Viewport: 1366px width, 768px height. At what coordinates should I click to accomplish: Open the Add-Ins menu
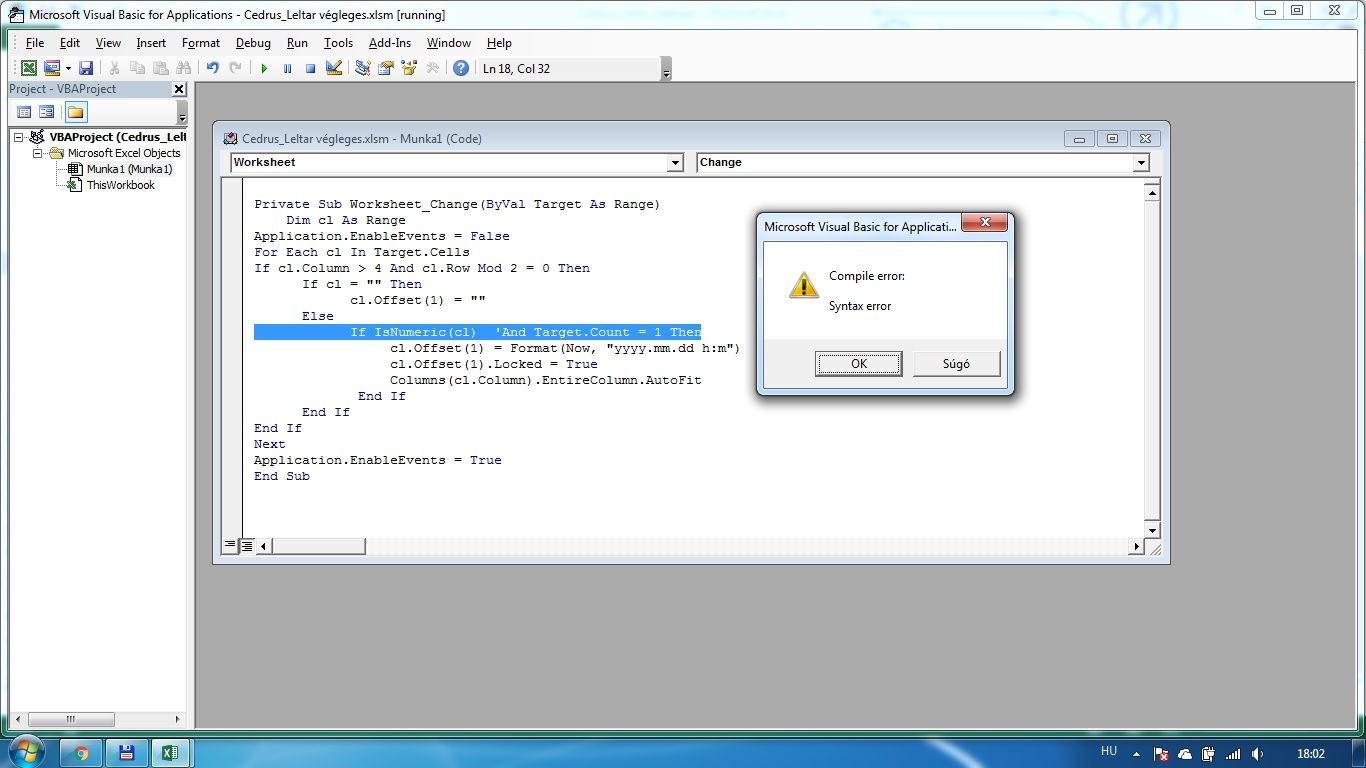(390, 43)
